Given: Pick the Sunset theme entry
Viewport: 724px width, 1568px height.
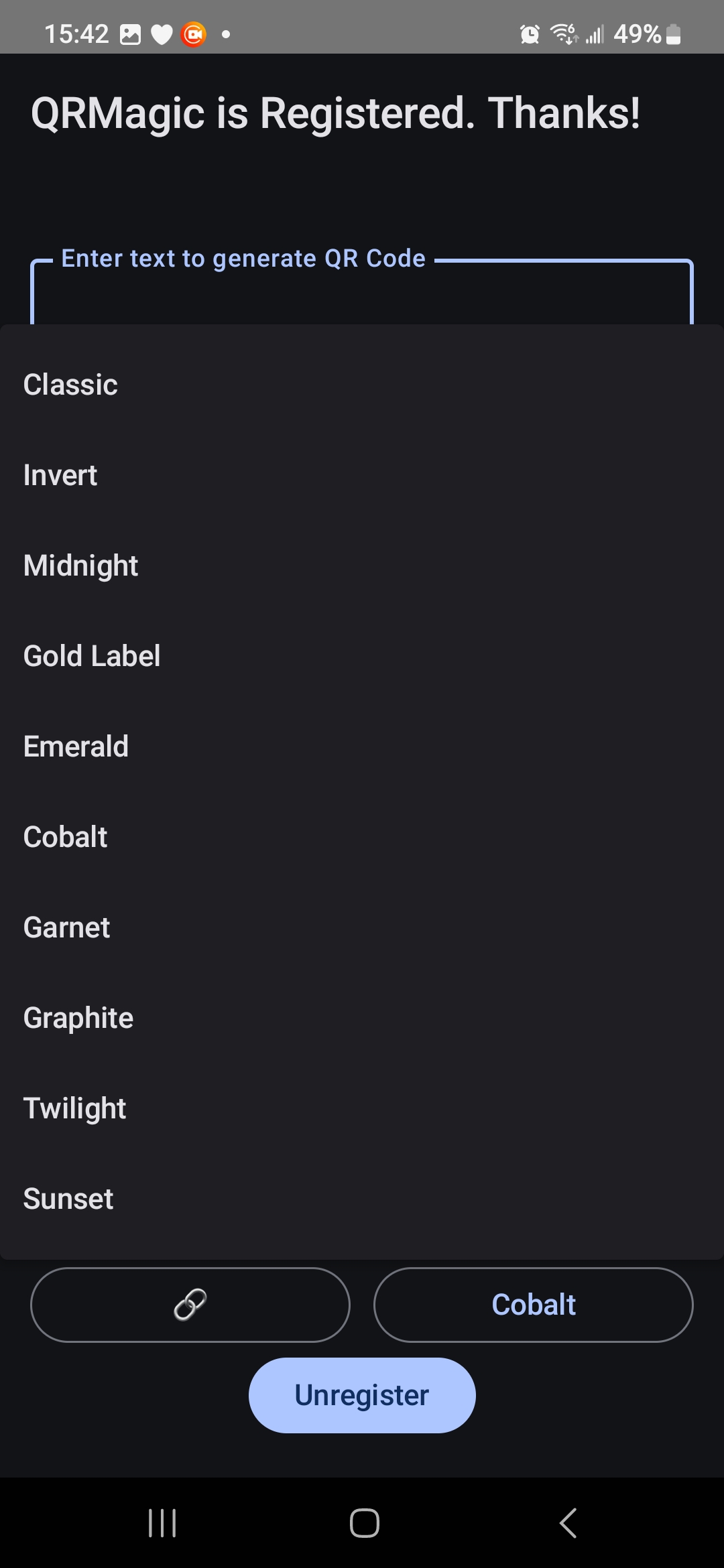Looking at the screenshot, I should point(362,1199).
